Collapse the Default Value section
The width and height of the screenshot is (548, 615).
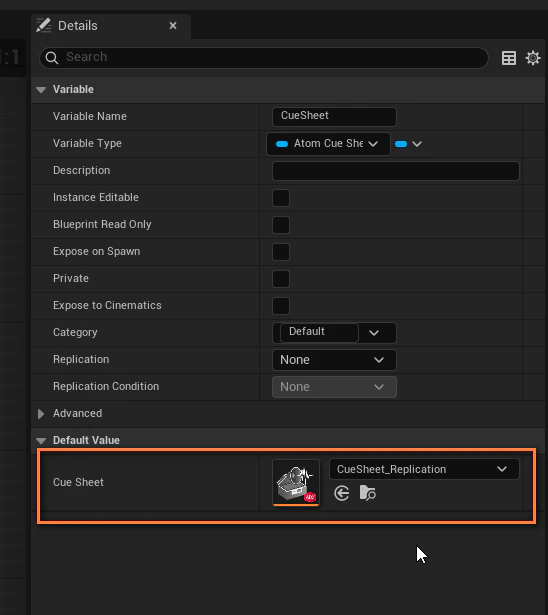(x=41, y=440)
